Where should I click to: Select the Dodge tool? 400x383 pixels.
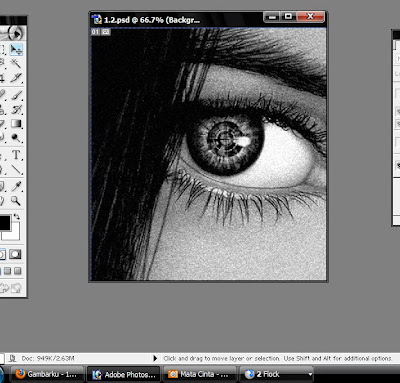pos(16,138)
